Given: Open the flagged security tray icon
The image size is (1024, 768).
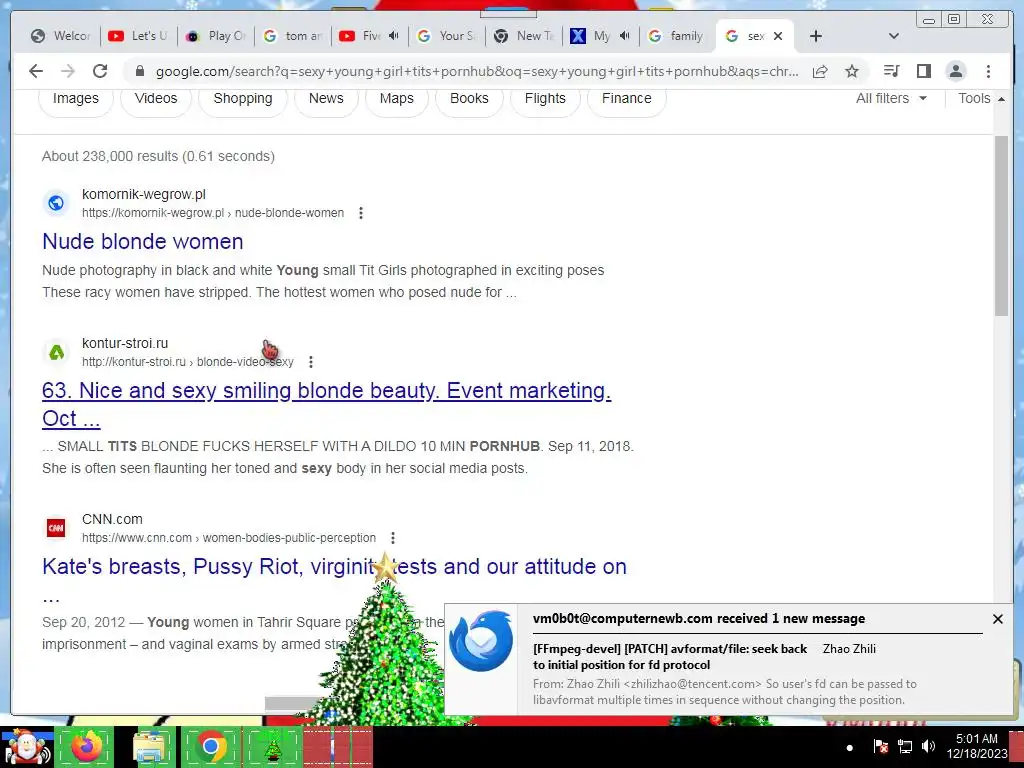Looking at the screenshot, I should pos(880,746).
